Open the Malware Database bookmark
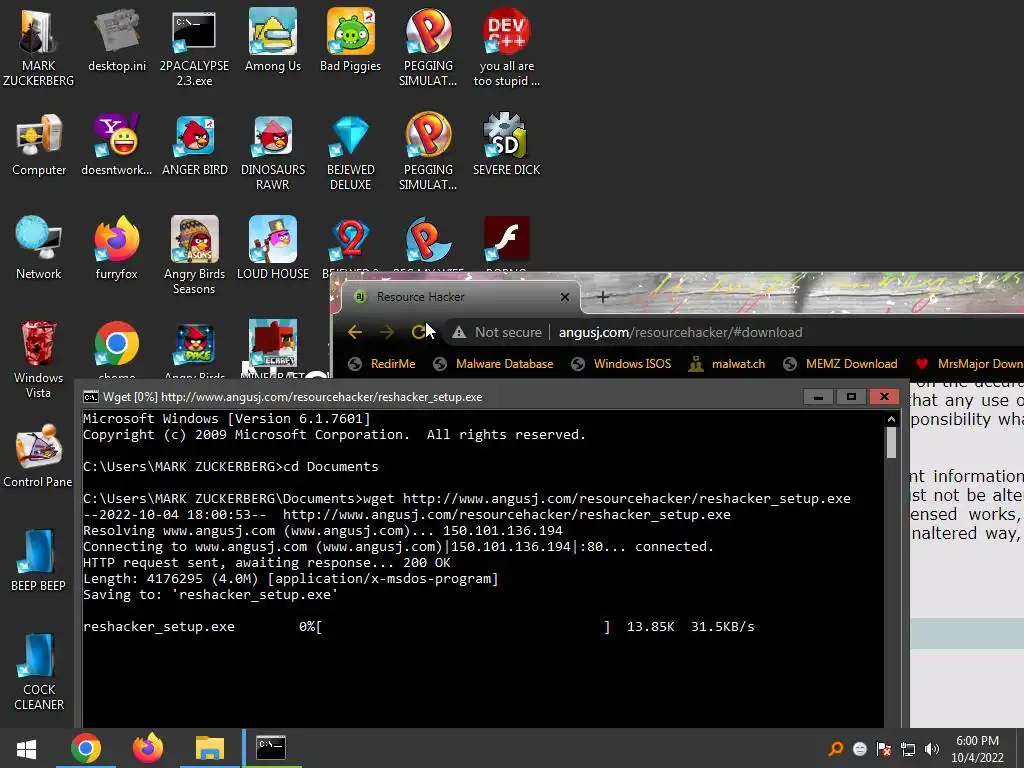Image resolution: width=1024 pixels, height=768 pixels. [x=493, y=364]
